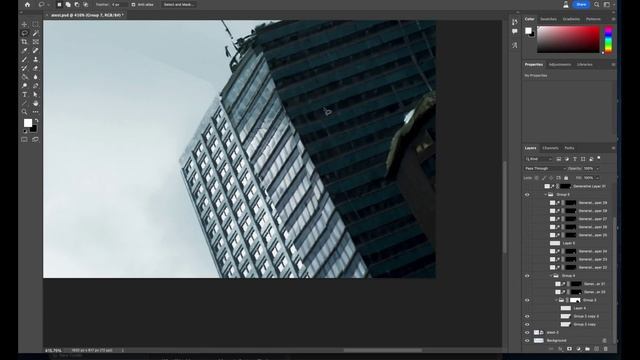Select the Lasso tool in toolbar
This screenshot has width=640, height=360.
[24, 33]
